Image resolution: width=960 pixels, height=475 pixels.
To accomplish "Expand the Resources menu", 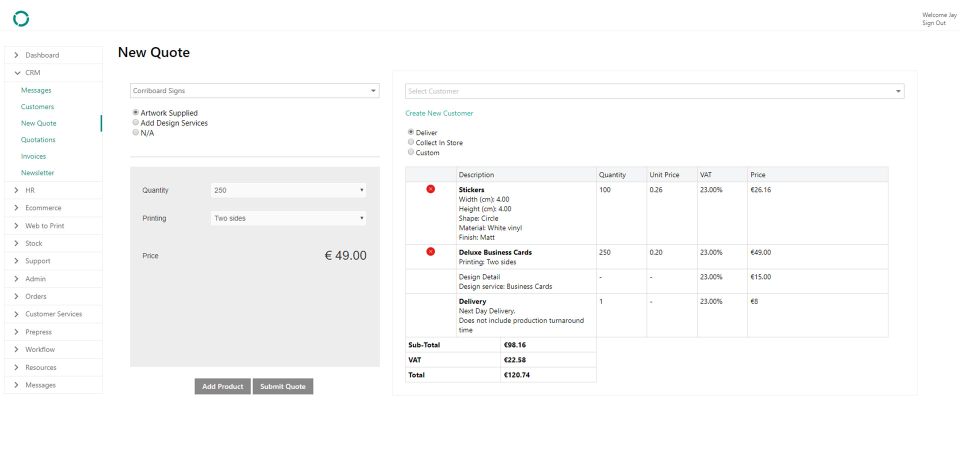I will click(x=53, y=367).
